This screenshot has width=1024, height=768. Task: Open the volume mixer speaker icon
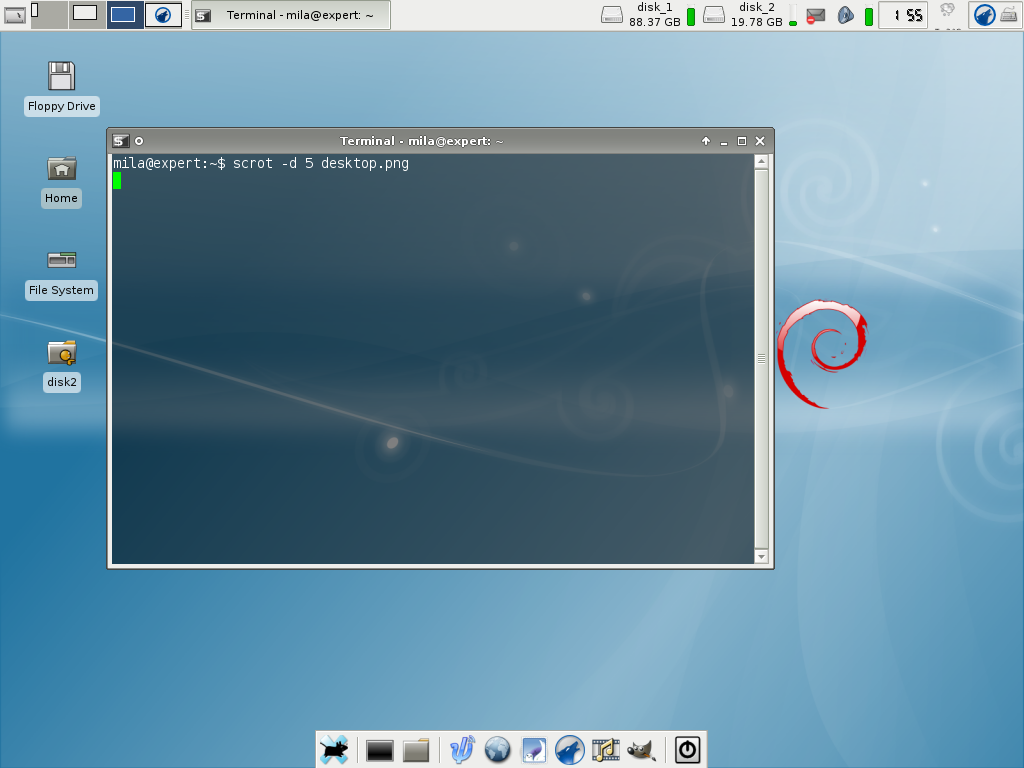point(846,15)
